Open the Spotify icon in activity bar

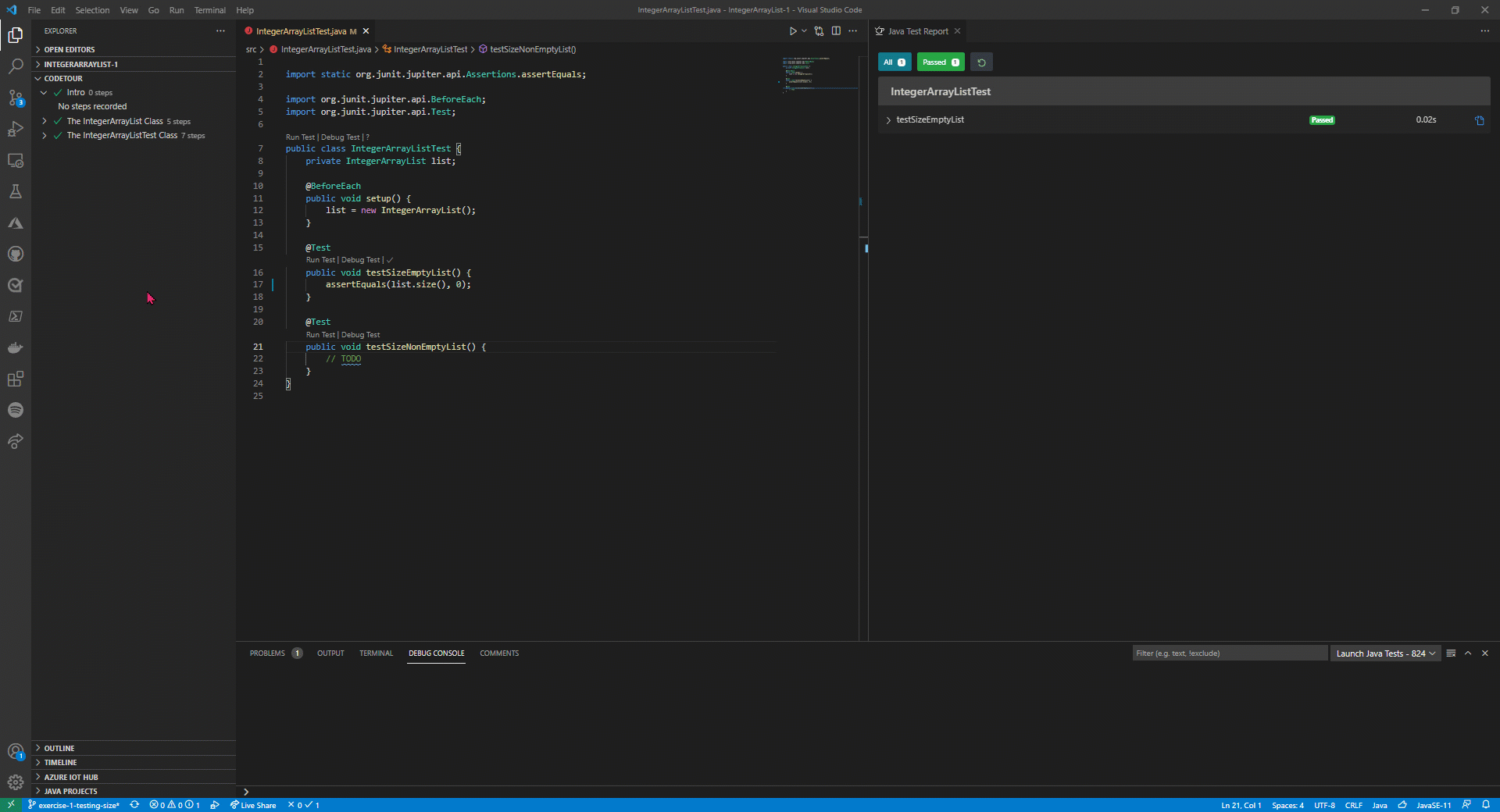(16, 410)
